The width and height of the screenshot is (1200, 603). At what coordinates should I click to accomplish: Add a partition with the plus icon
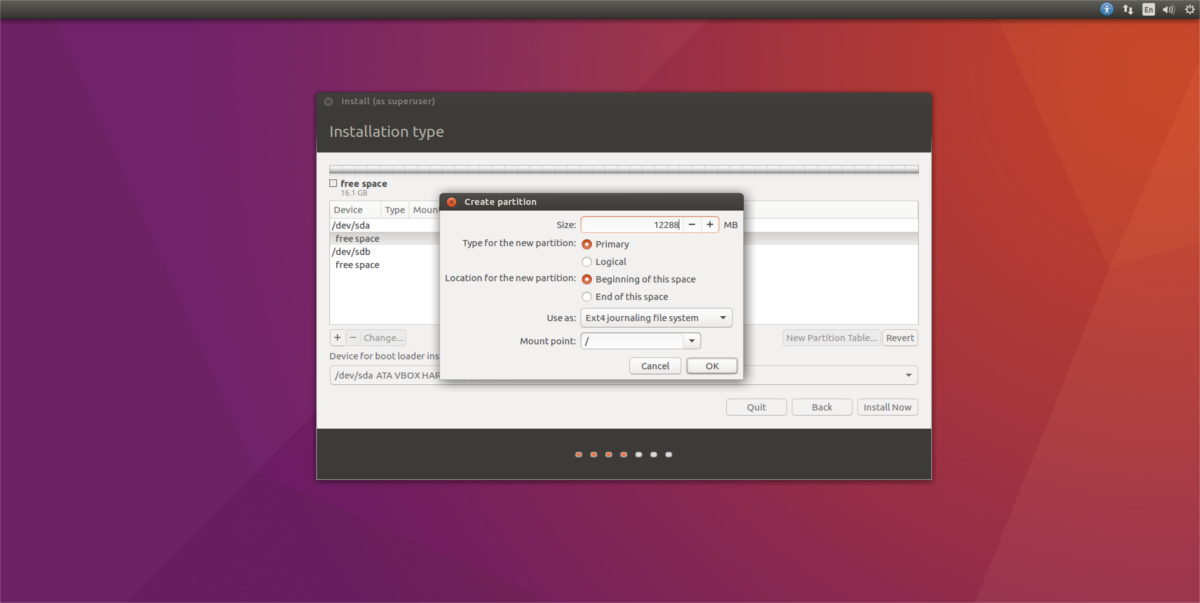tap(337, 338)
